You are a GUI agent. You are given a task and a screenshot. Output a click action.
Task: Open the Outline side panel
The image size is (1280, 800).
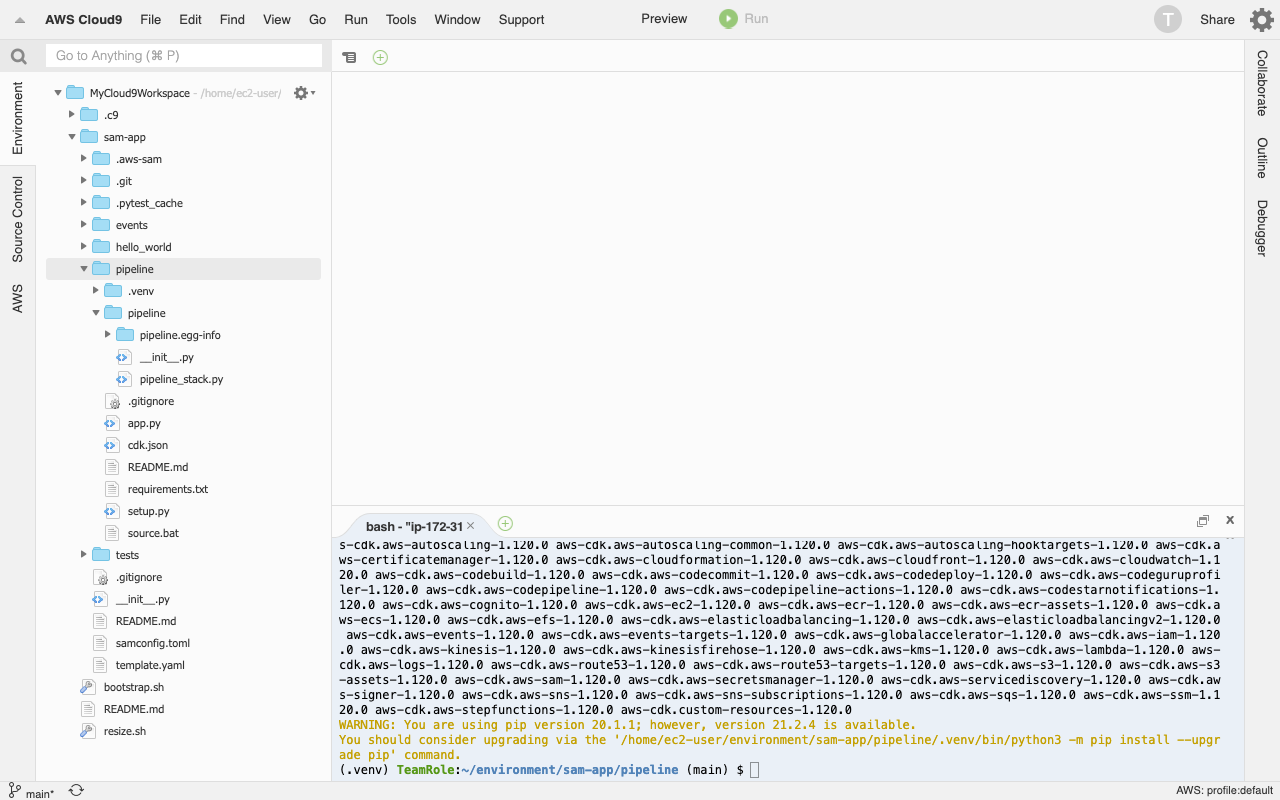1262,158
